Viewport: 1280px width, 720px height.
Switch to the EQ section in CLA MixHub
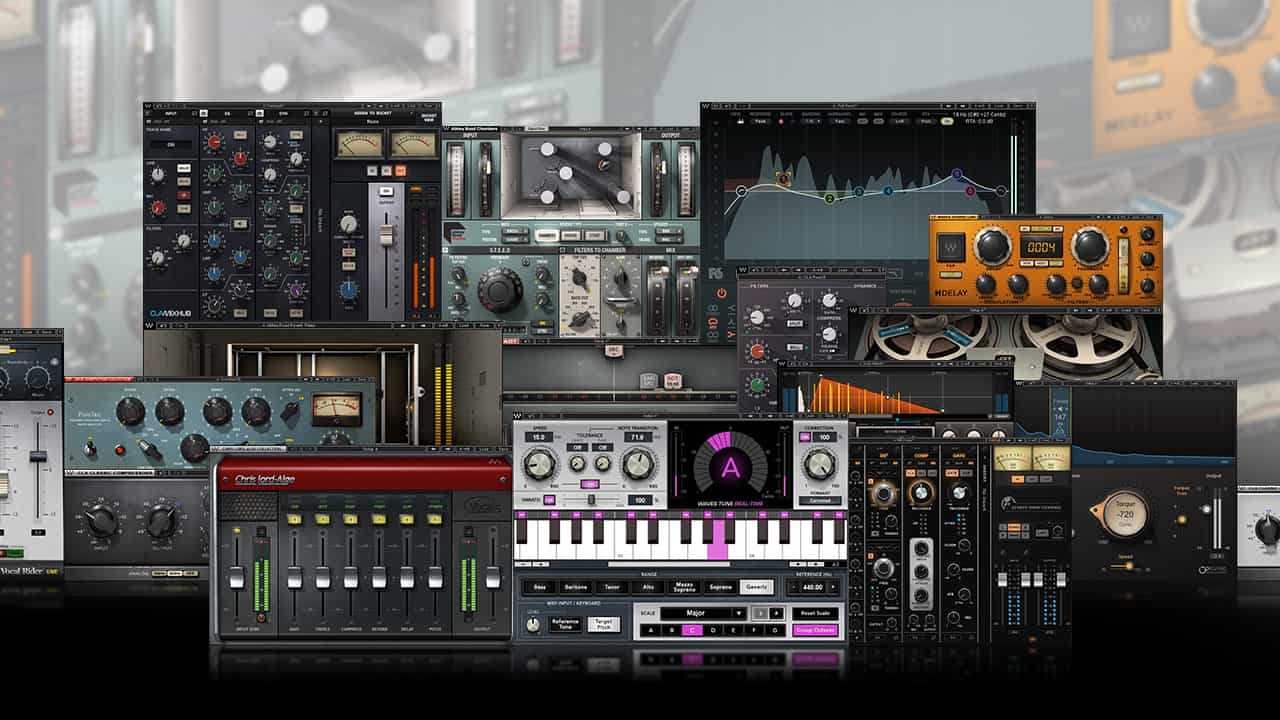click(229, 115)
